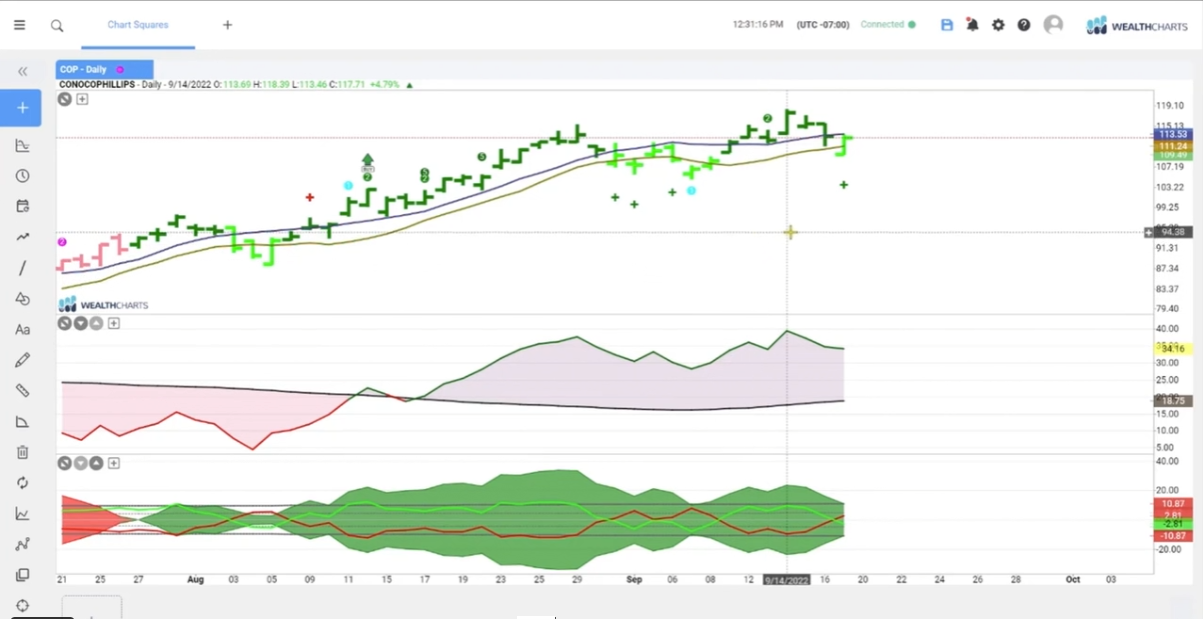Disable the middle oscillator panel
Screen dimensions: 1203x619
pyautogui.click(x=64, y=323)
